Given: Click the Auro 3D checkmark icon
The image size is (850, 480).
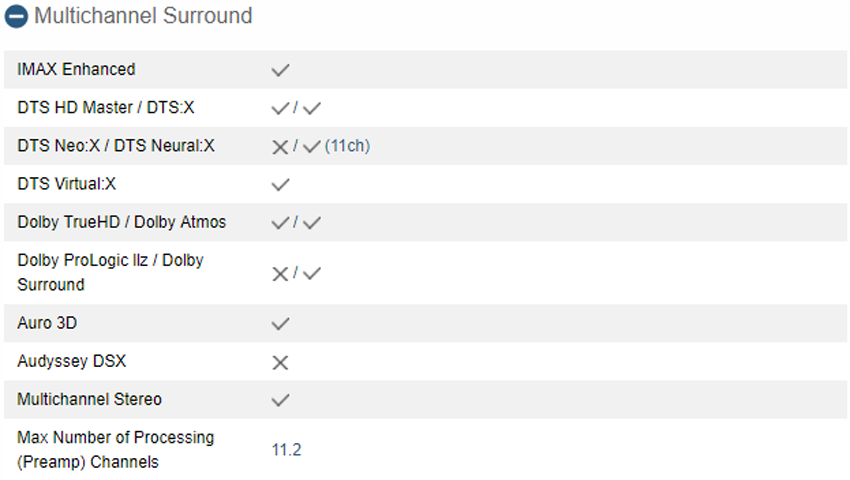Looking at the screenshot, I should pos(280,324).
